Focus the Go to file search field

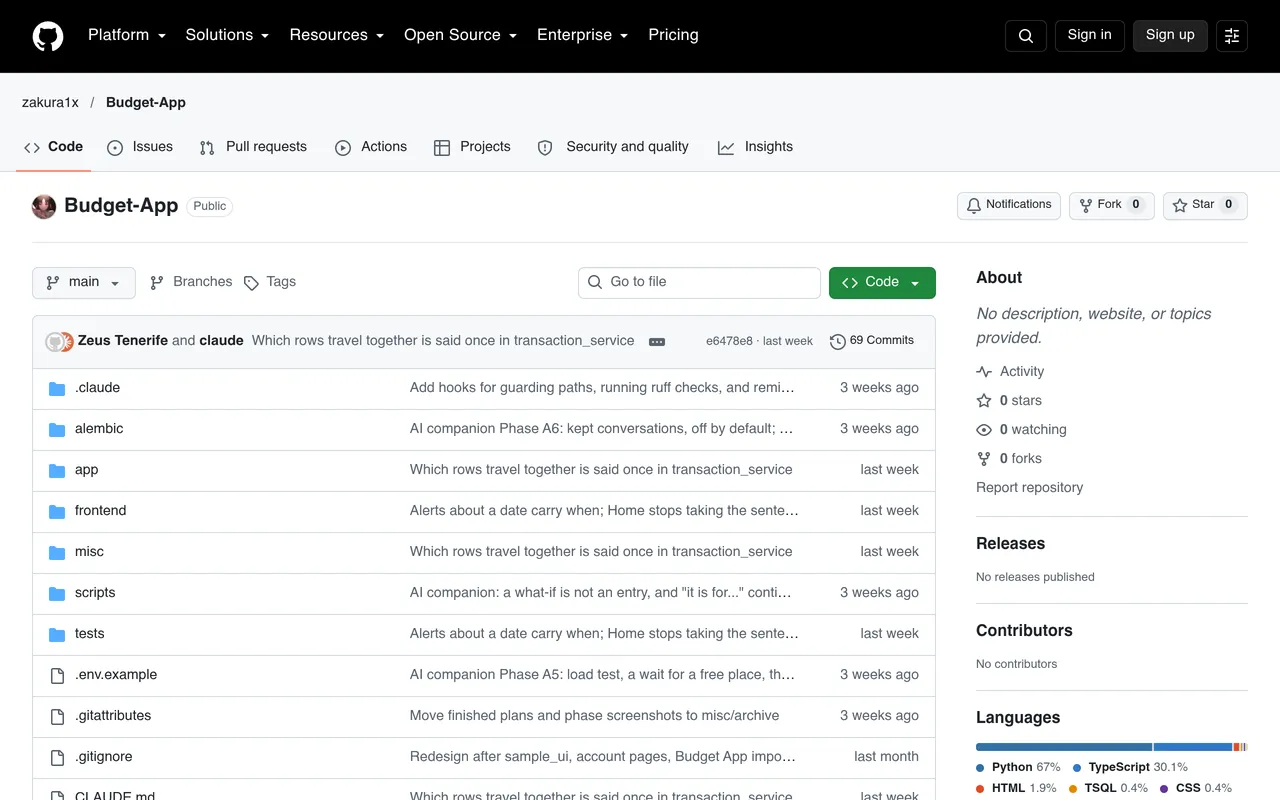point(699,282)
